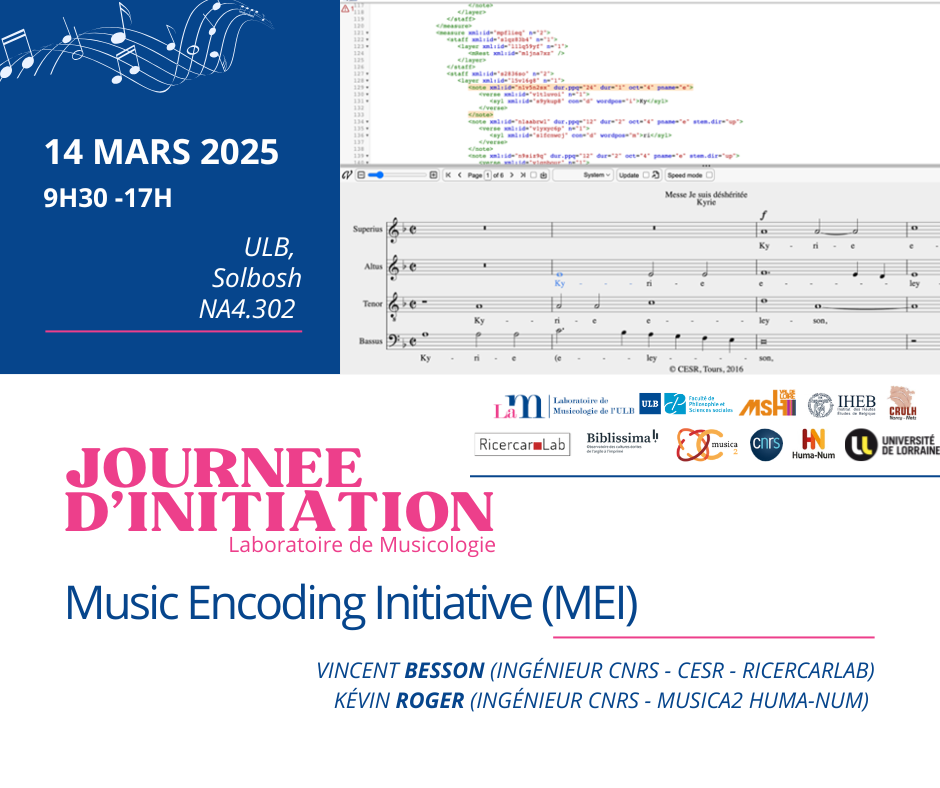Click the MSH logo
Viewport: 940px width, 788px height.
pos(767,403)
